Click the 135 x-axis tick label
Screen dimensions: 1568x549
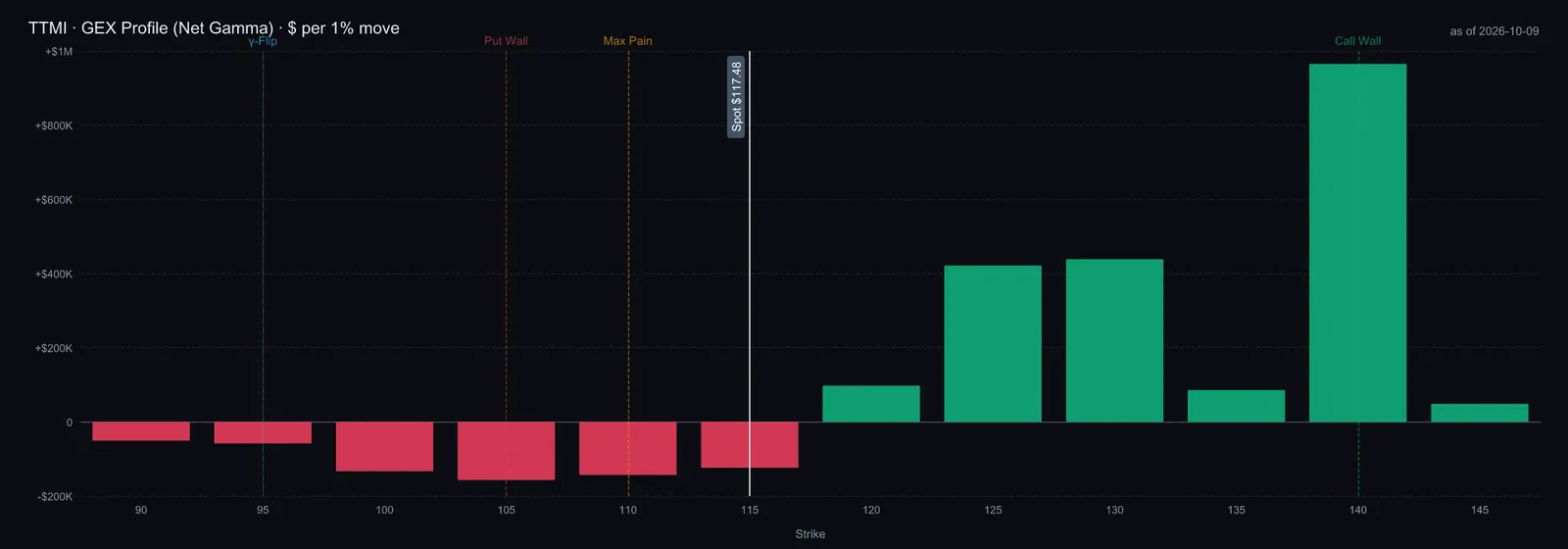[1237, 510]
